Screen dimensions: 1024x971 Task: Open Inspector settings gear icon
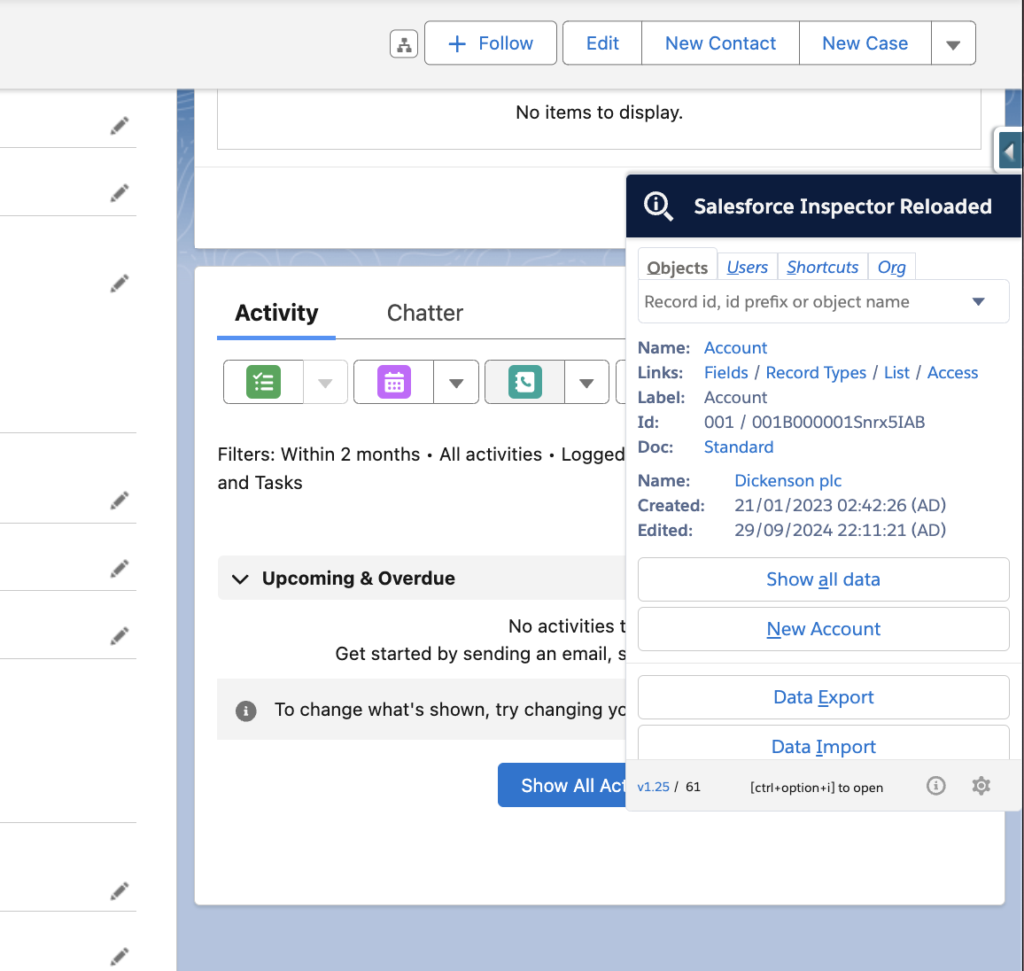pyautogui.click(x=981, y=786)
